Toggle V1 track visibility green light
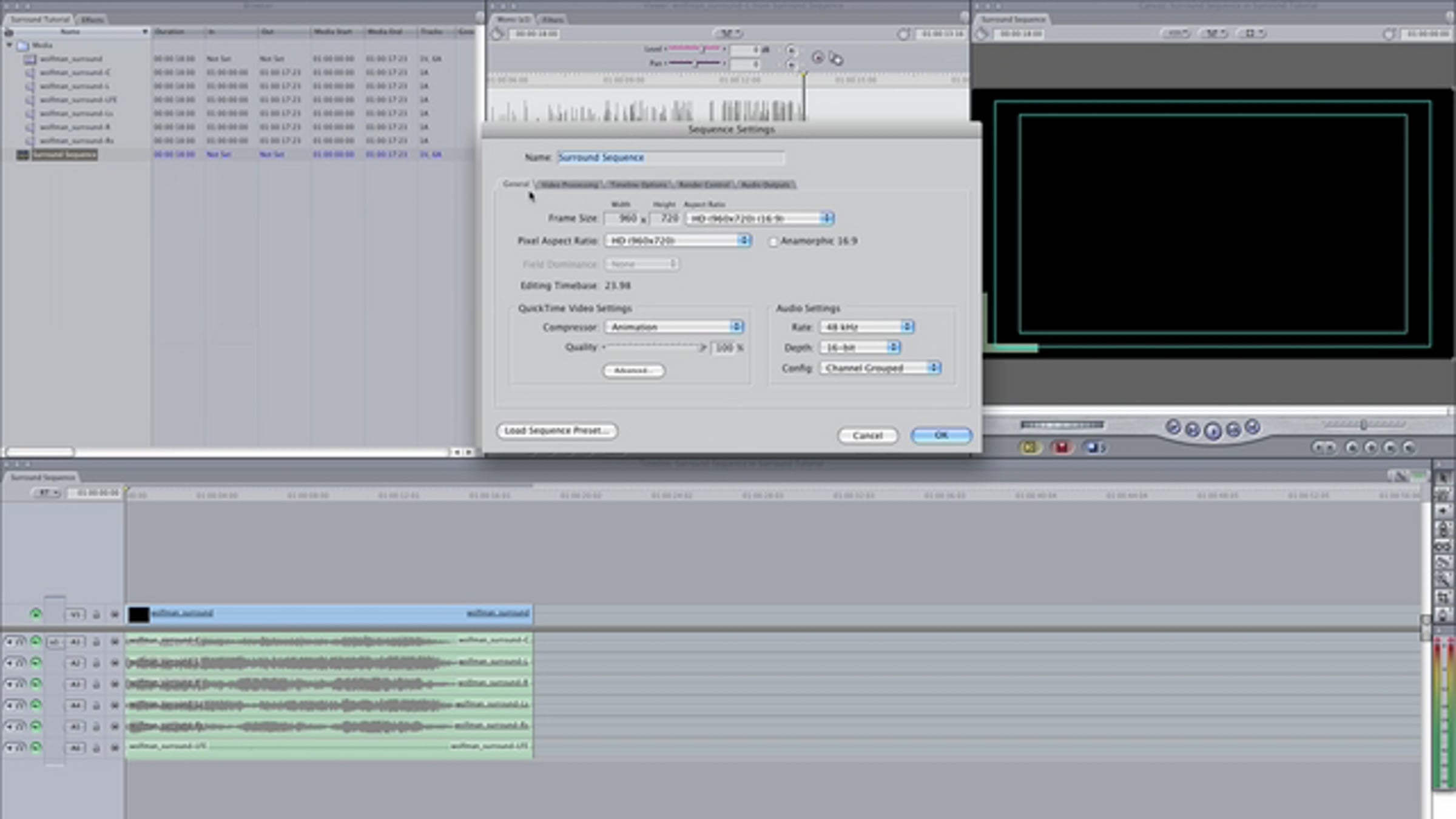The height and width of the screenshot is (819, 1456). 36,614
